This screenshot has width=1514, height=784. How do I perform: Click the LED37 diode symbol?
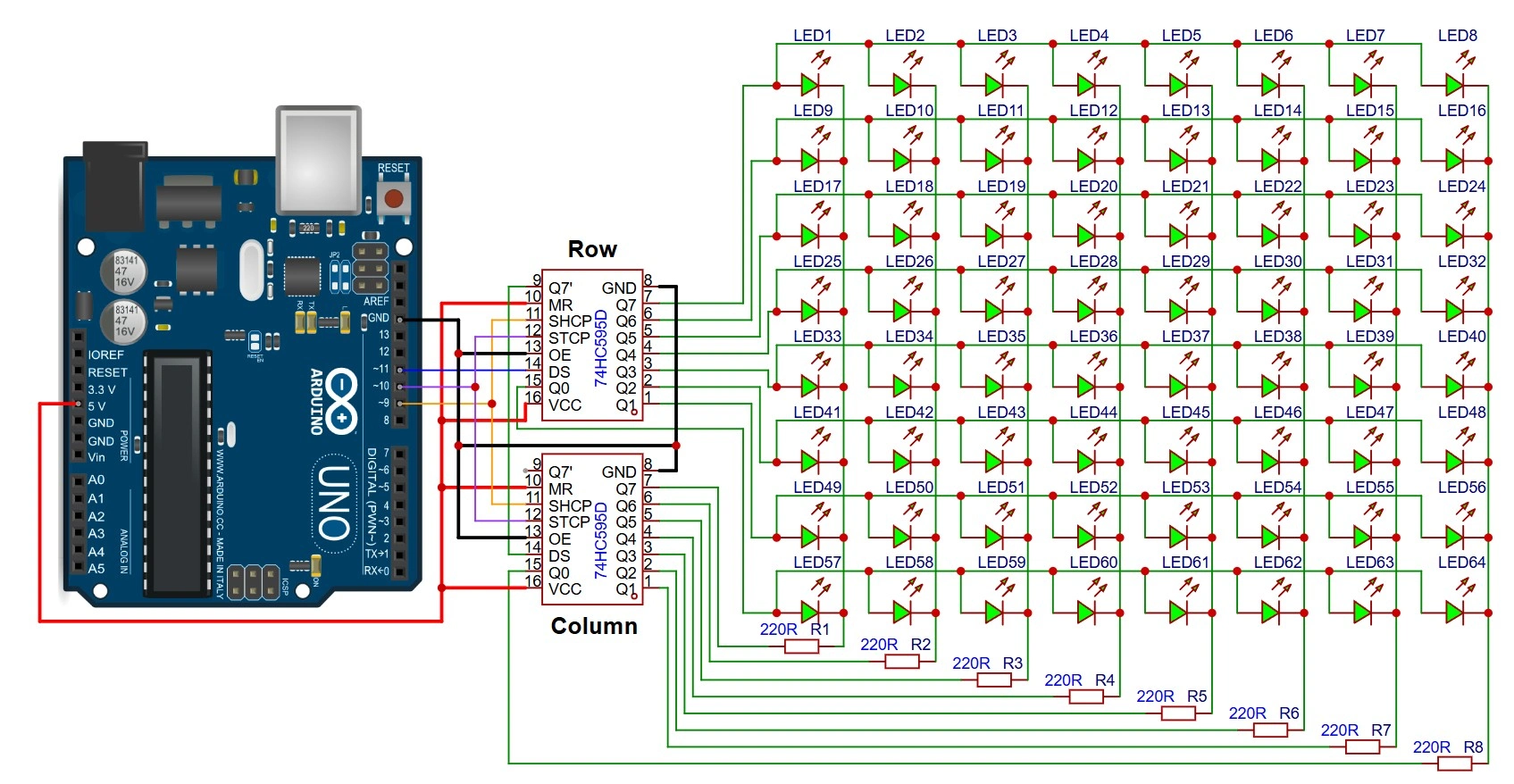pyautogui.click(x=1178, y=387)
